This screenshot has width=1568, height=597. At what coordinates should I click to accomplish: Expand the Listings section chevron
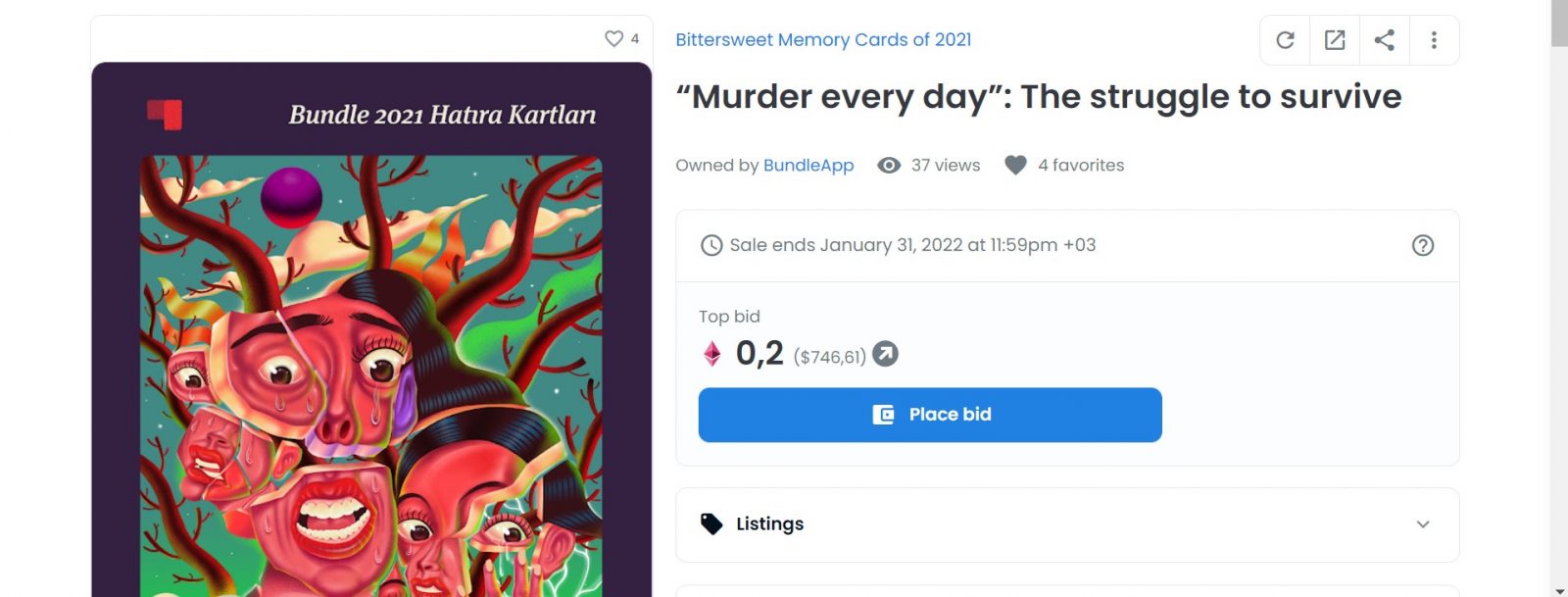[x=1422, y=524]
